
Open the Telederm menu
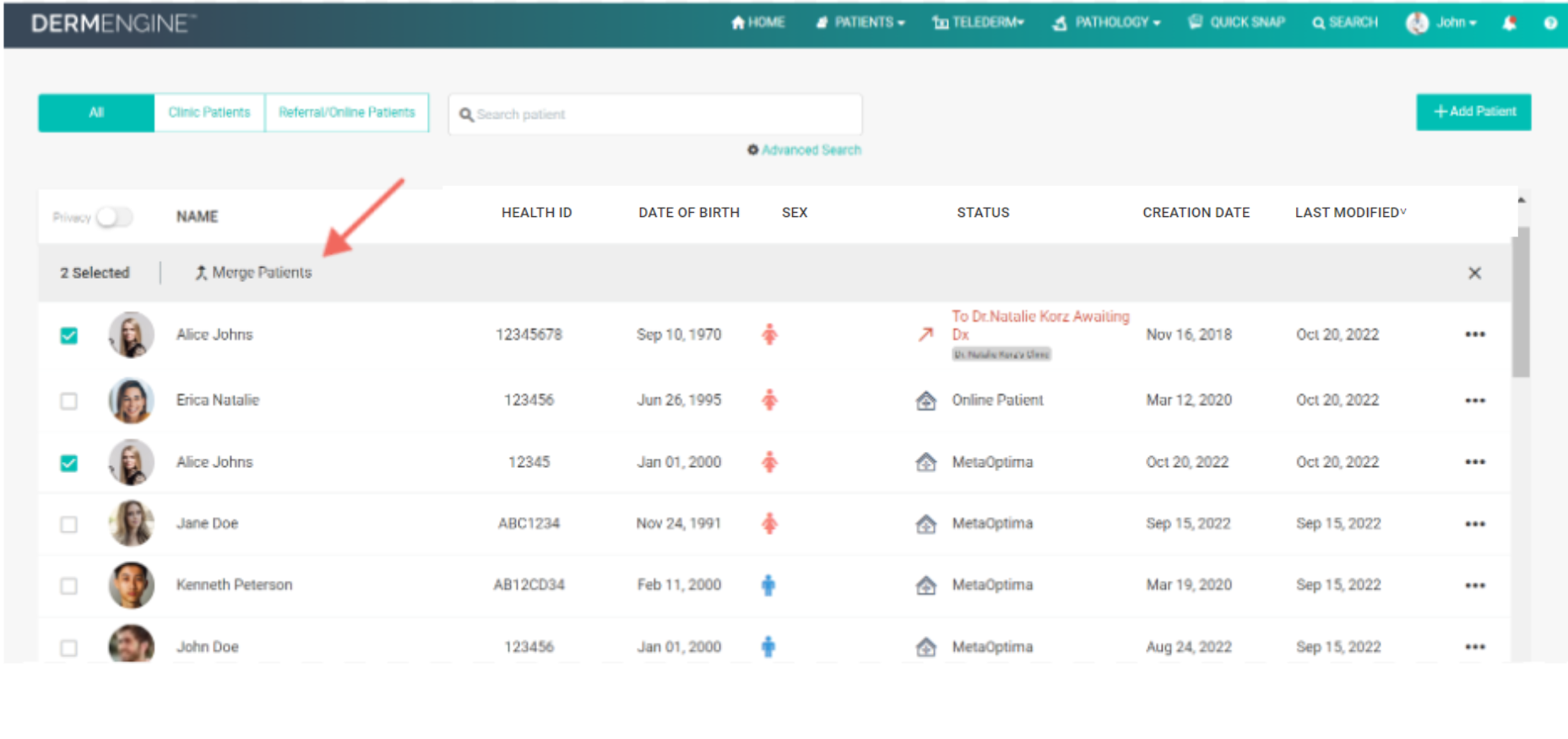click(978, 23)
